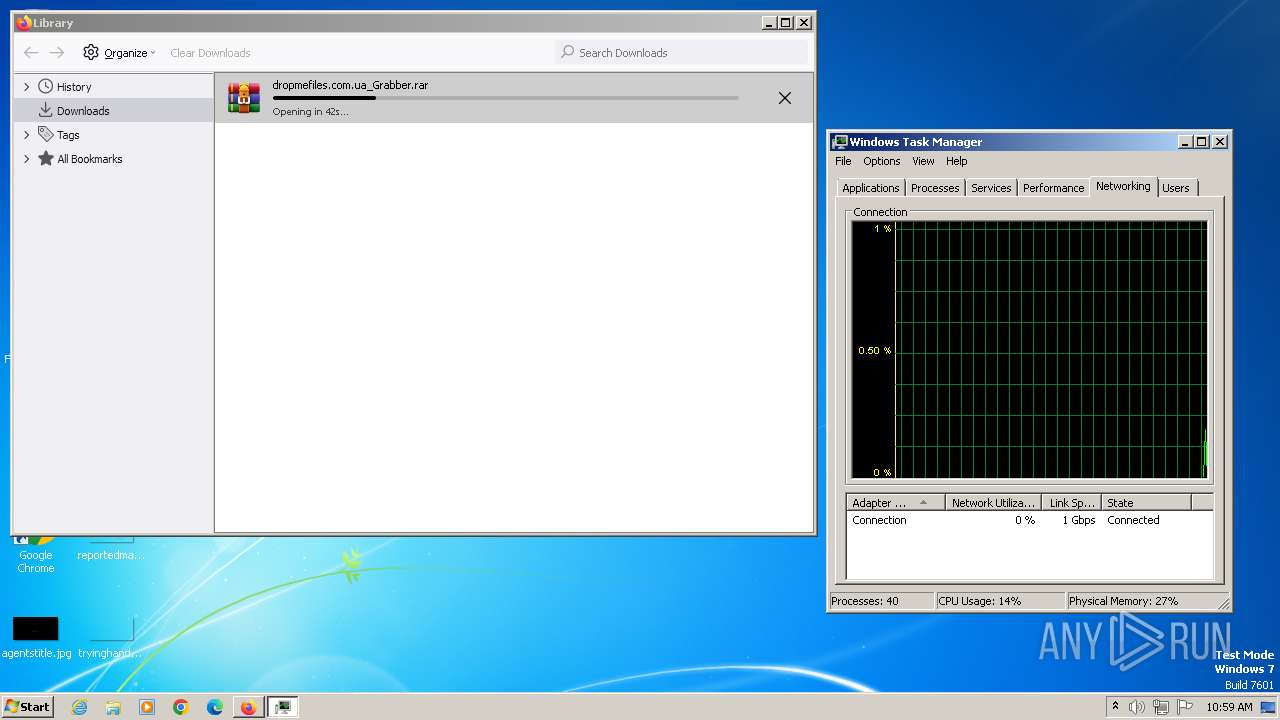This screenshot has width=1280, height=720.
Task: Switch to Task Manager taskbar button
Action: tap(283, 707)
